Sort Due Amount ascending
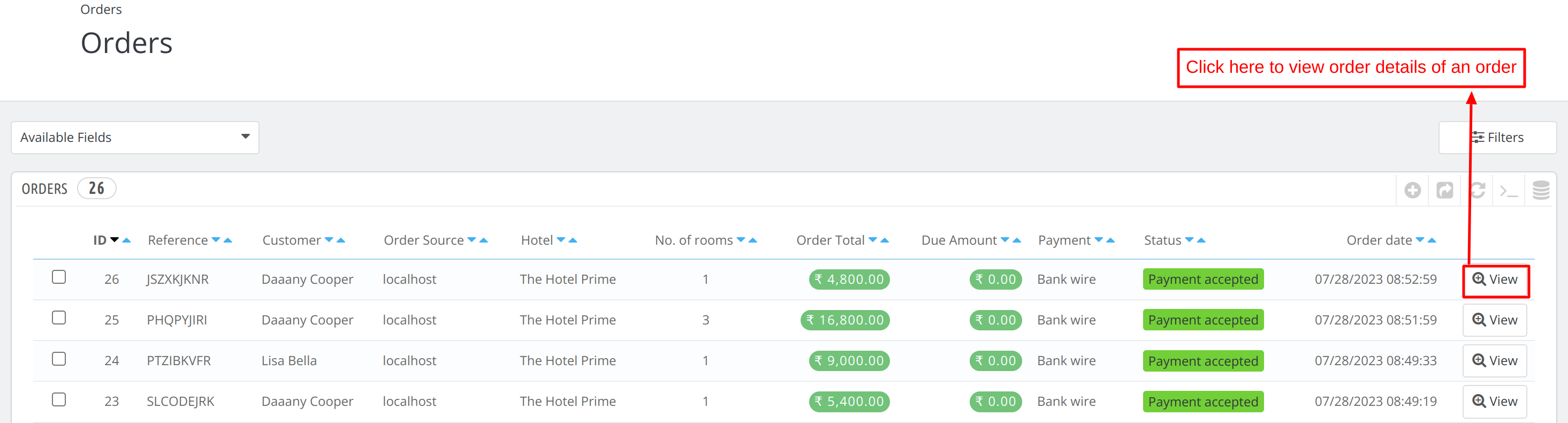Viewport: 1568px width, 423px height. (x=1017, y=240)
